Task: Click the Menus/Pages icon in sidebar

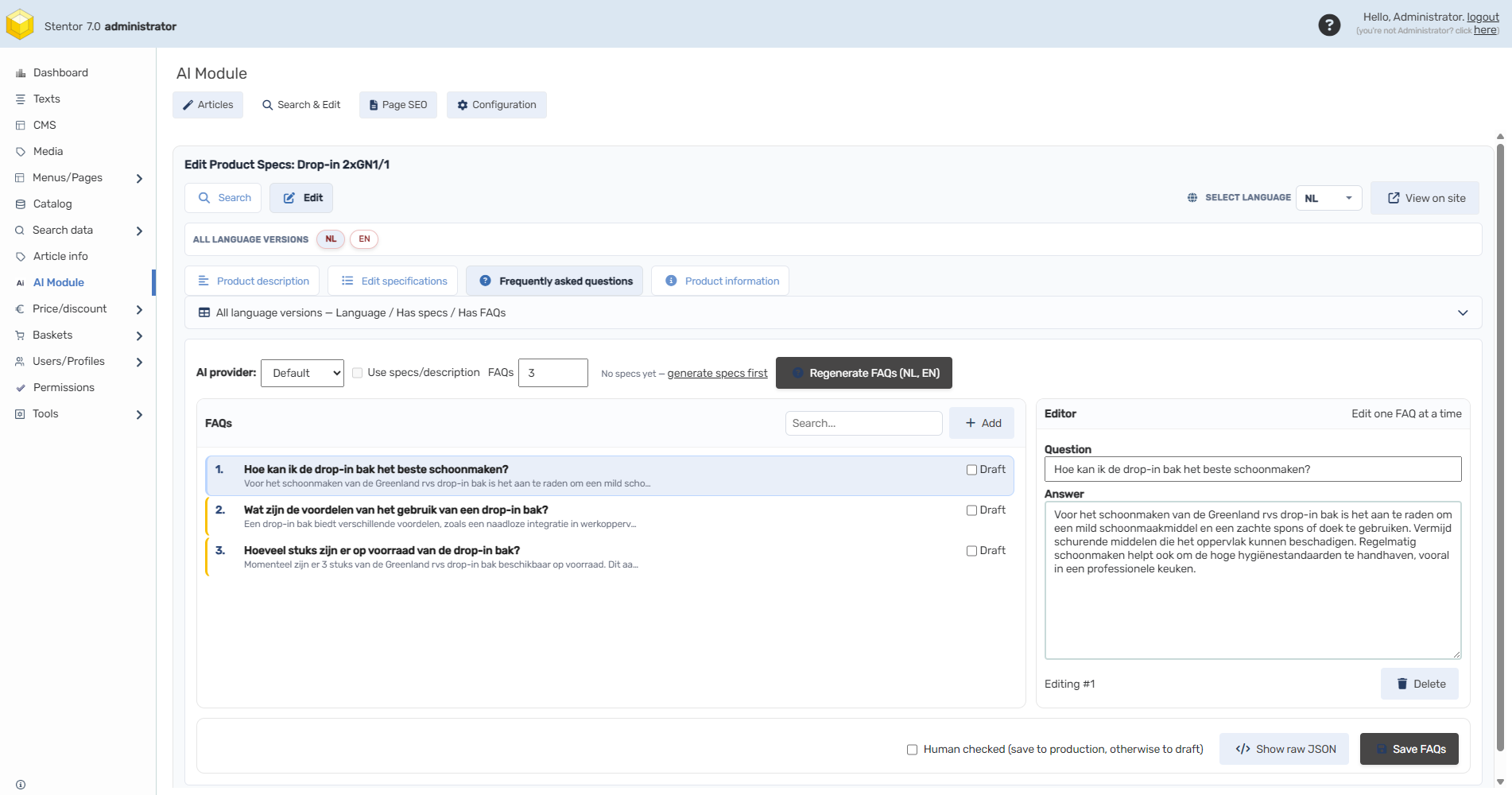Action: click(x=20, y=178)
